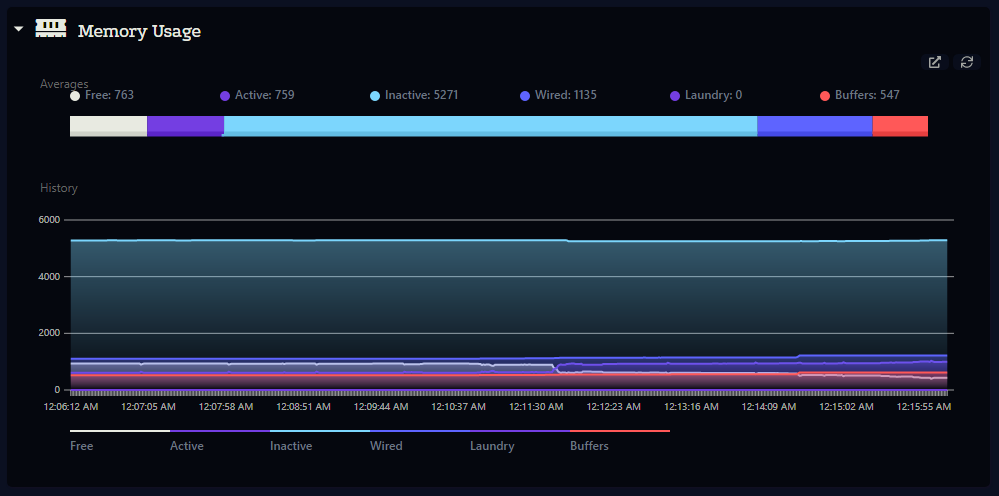This screenshot has width=999, height=496.
Task: Click the red Buffers dot in Averages
Action: pos(825,96)
